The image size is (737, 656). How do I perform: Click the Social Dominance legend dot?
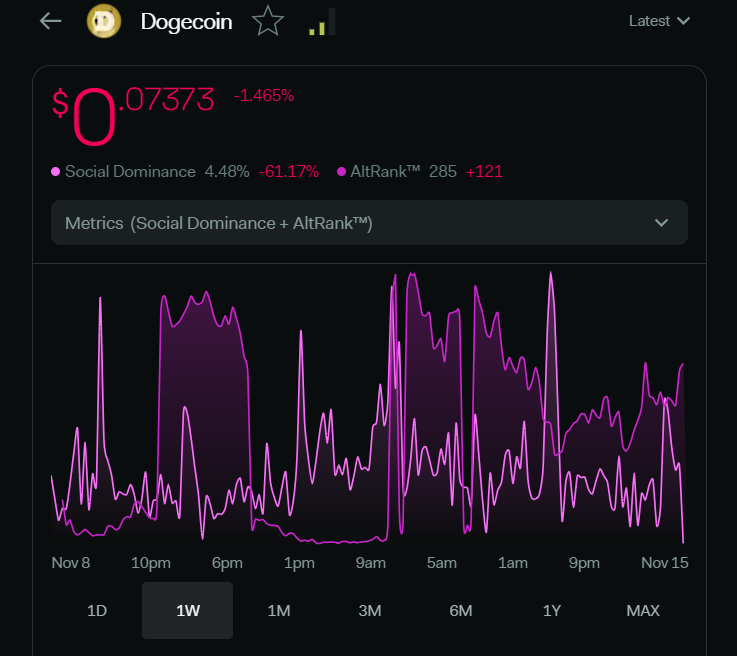(x=55, y=172)
